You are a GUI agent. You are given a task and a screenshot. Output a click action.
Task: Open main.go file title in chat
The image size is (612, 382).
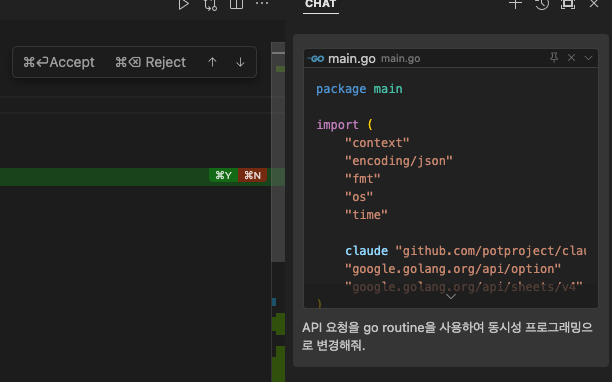tap(352, 59)
